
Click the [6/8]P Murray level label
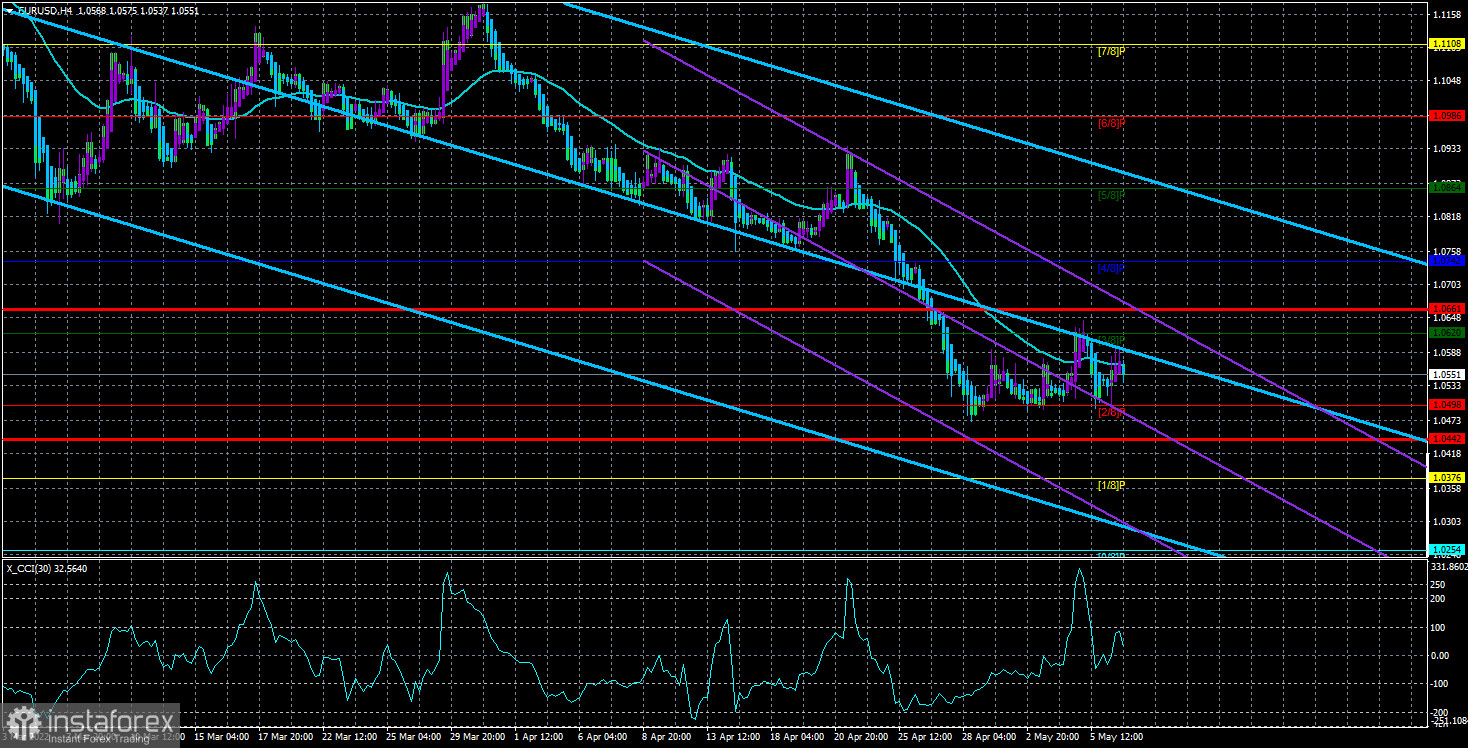[1111, 123]
